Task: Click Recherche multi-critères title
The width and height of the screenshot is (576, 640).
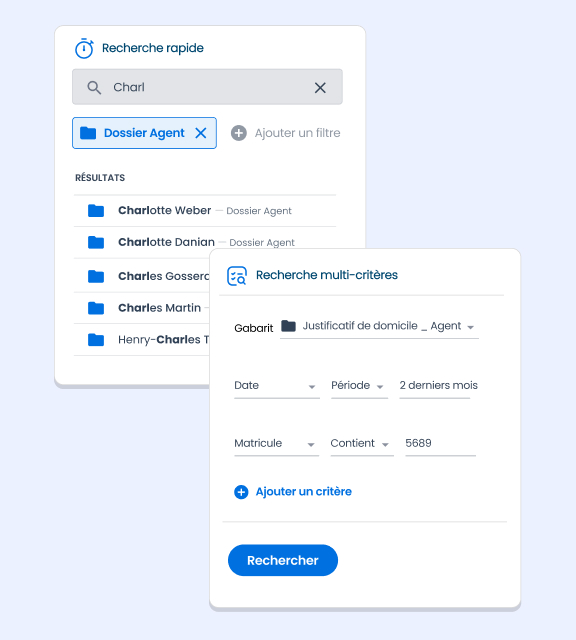Action: point(327,275)
